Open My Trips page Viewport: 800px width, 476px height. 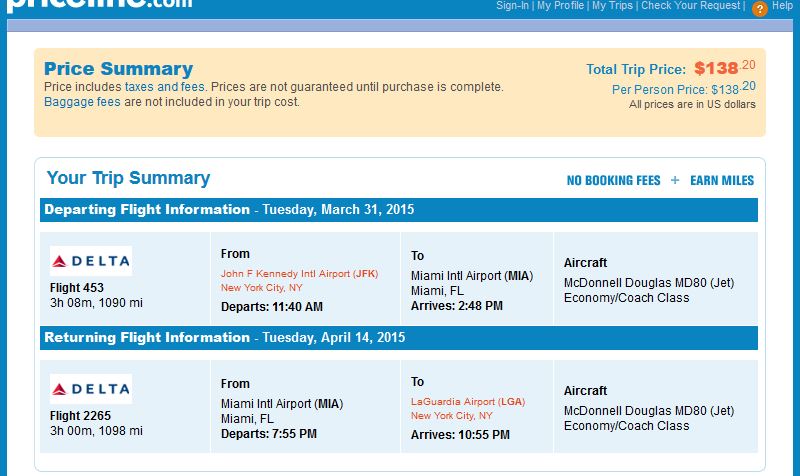coord(612,6)
